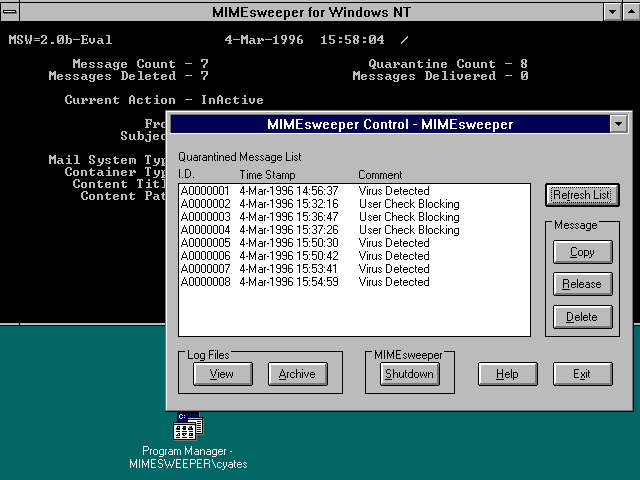
Task: Select quarantined message A0000005
Action: [354, 243]
